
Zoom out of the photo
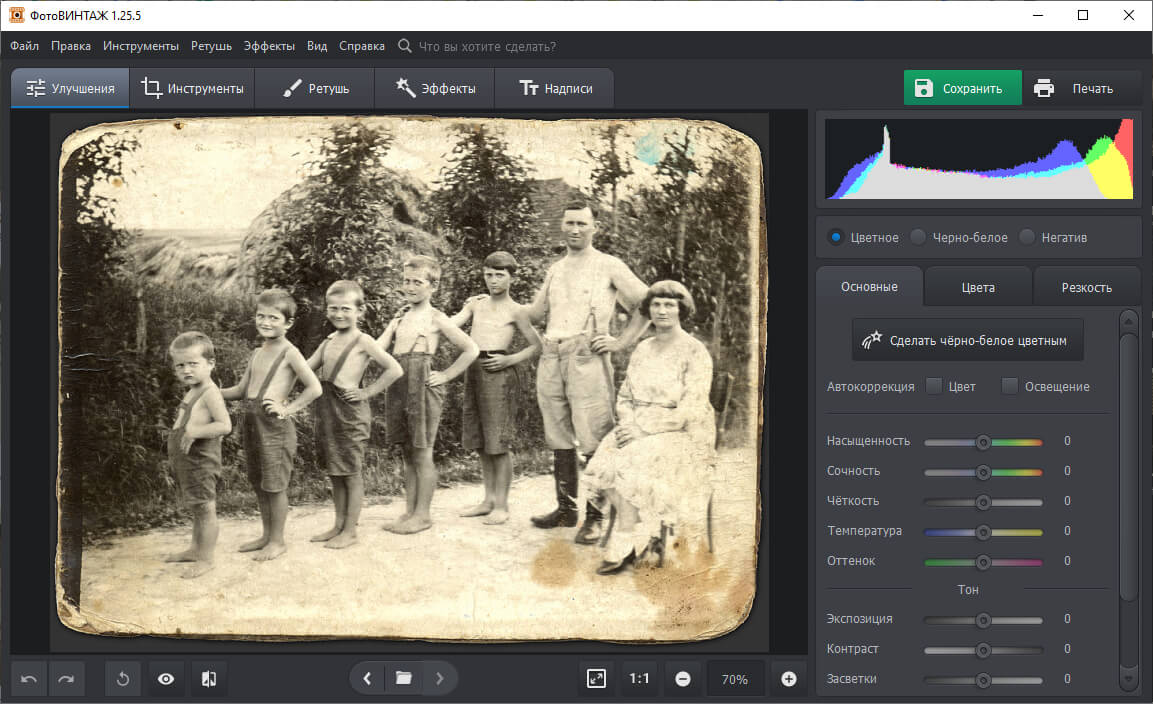[684, 678]
